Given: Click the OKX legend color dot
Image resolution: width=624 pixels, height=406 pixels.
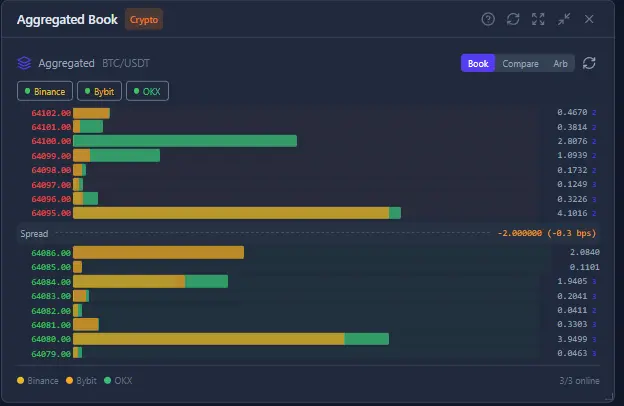Looking at the screenshot, I should [107, 381].
